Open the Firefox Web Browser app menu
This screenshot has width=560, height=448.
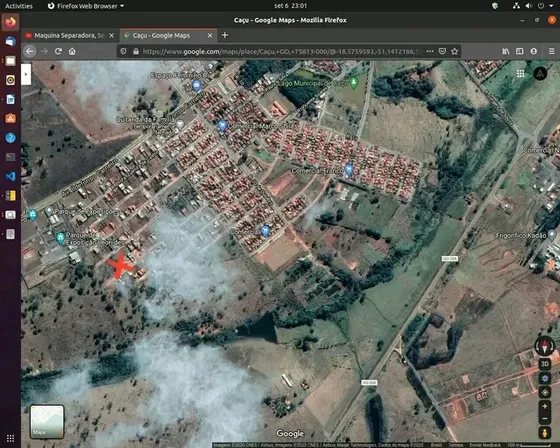pos(86,6)
